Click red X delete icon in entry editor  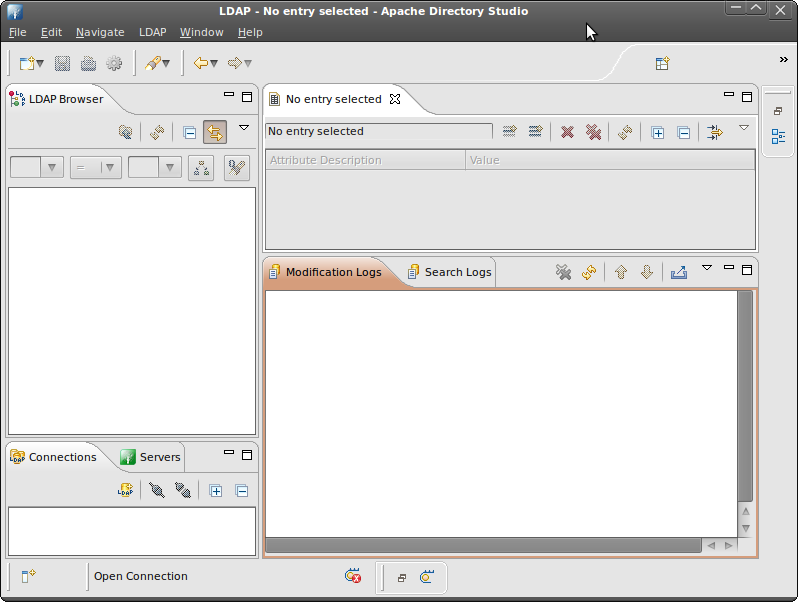[567, 132]
